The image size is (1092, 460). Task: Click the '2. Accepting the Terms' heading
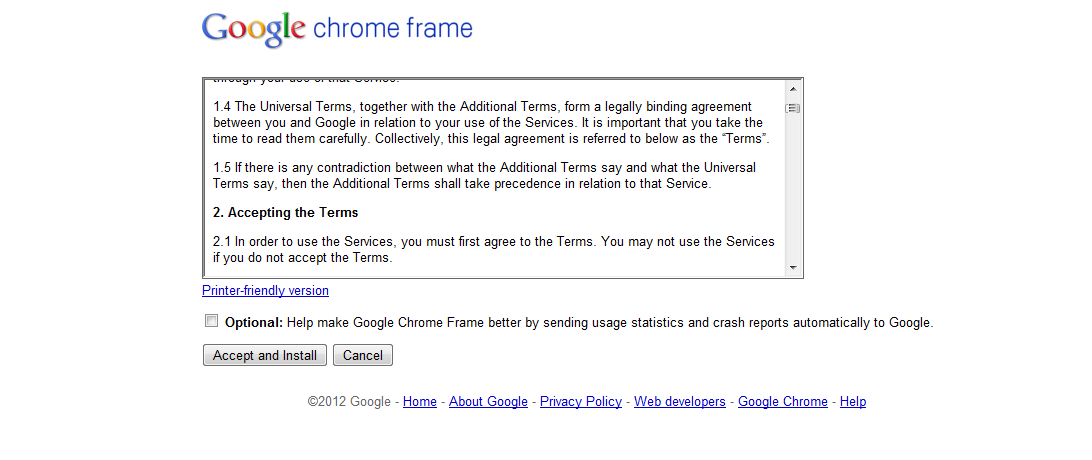pos(286,213)
